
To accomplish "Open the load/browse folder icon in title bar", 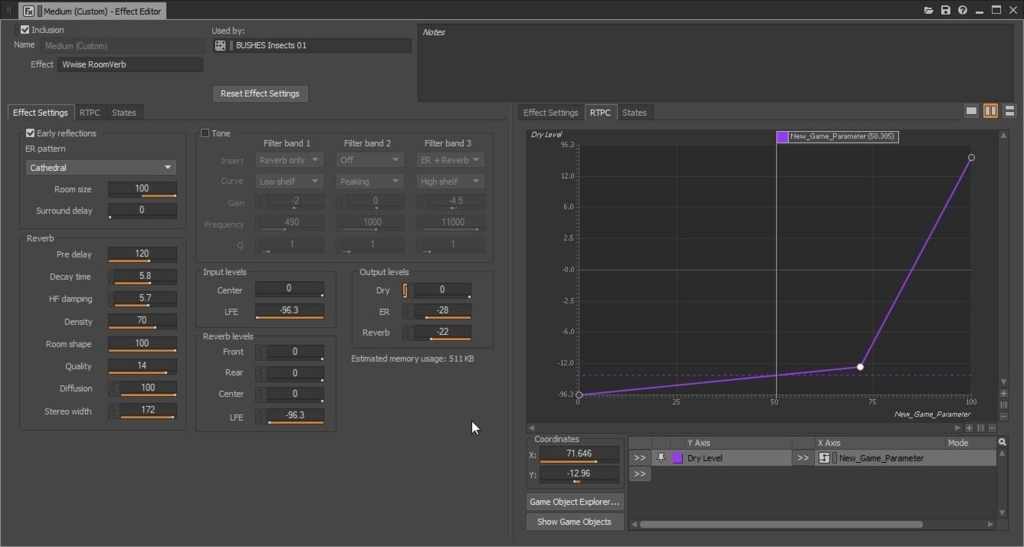I will tap(928, 10).
